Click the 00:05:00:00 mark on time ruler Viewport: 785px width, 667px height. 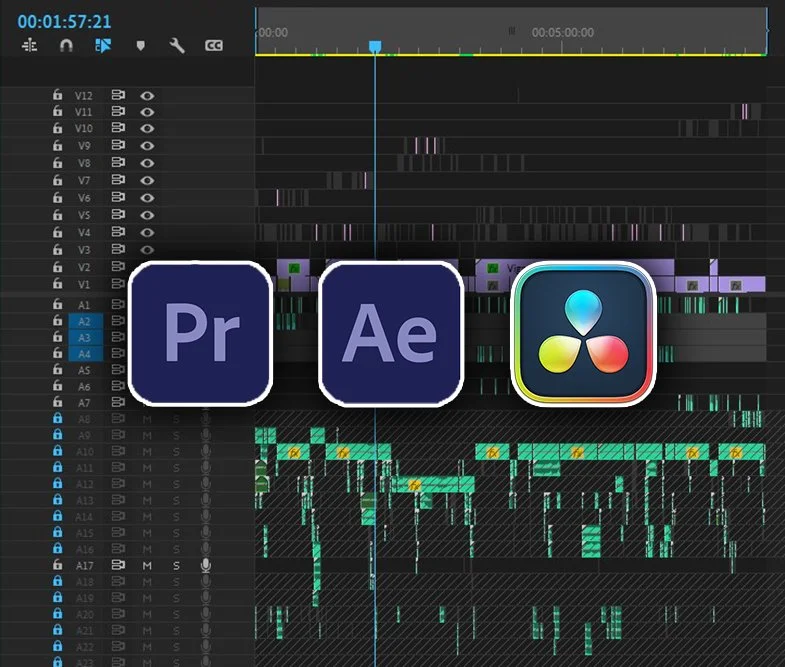(563, 33)
